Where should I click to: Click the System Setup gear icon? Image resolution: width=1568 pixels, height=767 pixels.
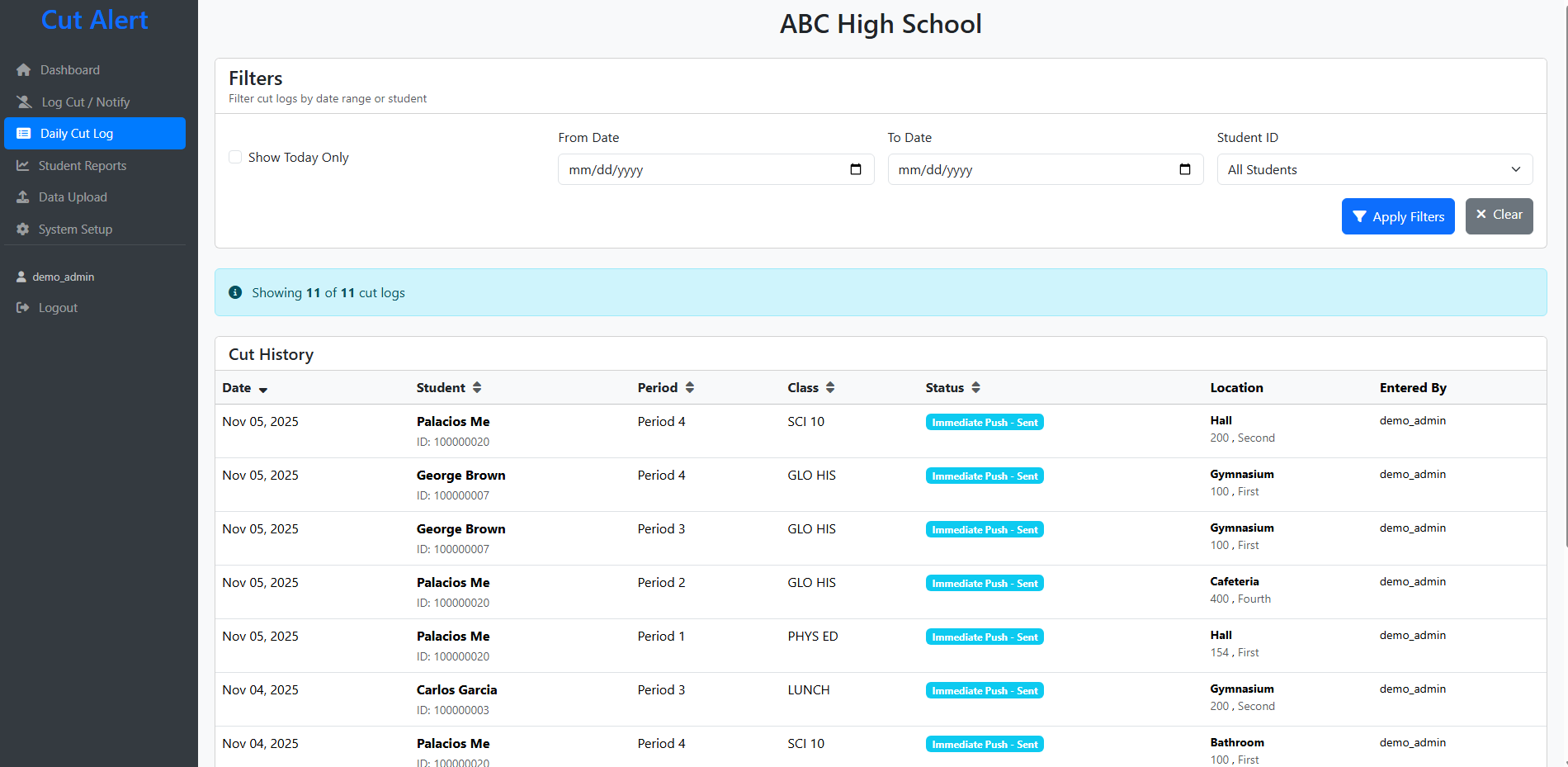(x=23, y=230)
